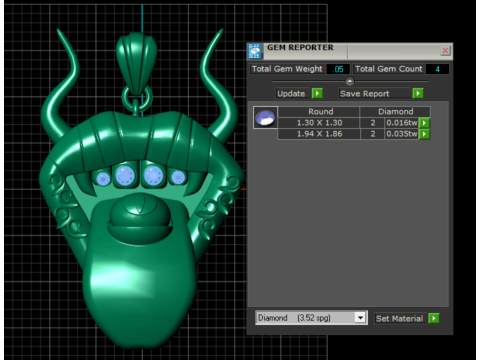Select the 1.94 X 1.86 size cell
Viewport: 480px width, 360px height.
pos(319,134)
